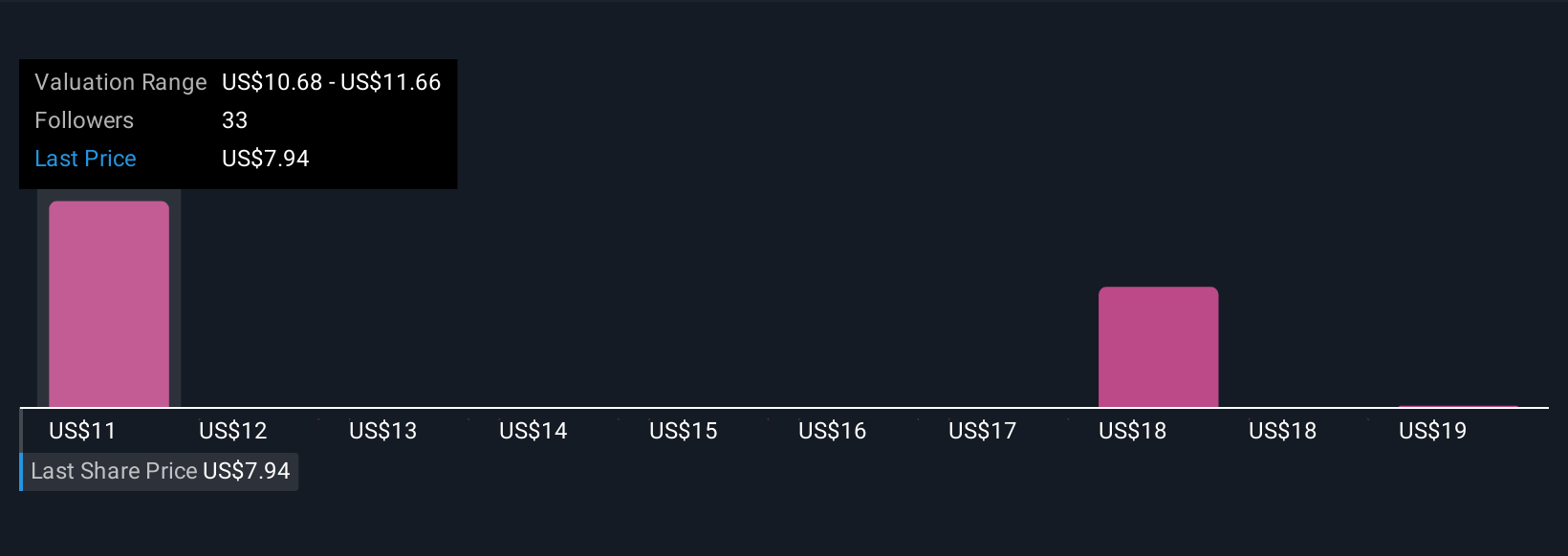The image size is (1568, 556).
Task: Click the US$16 axis label
Action: tap(832, 431)
